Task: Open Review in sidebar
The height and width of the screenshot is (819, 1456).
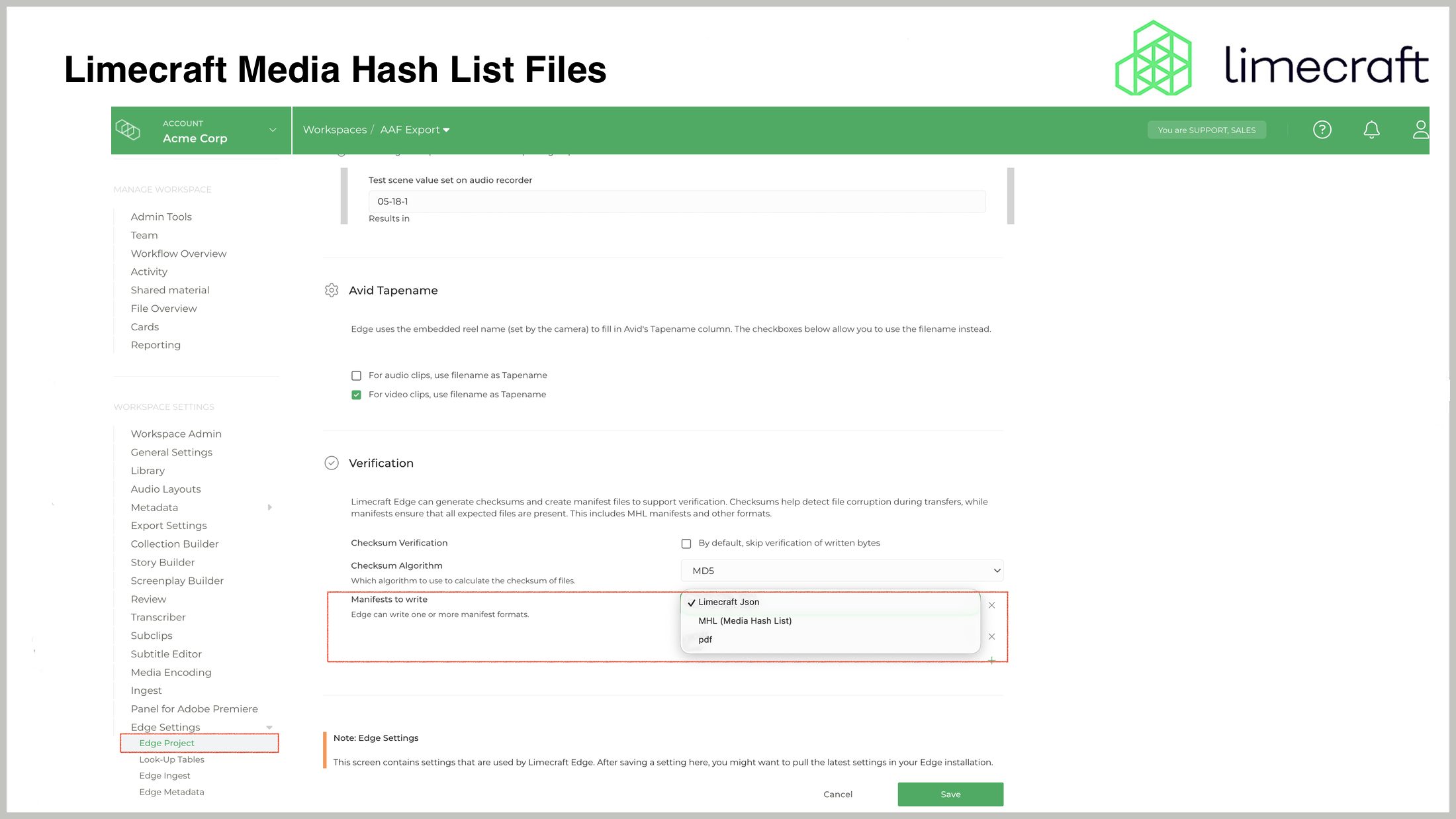Action: pyautogui.click(x=148, y=599)
